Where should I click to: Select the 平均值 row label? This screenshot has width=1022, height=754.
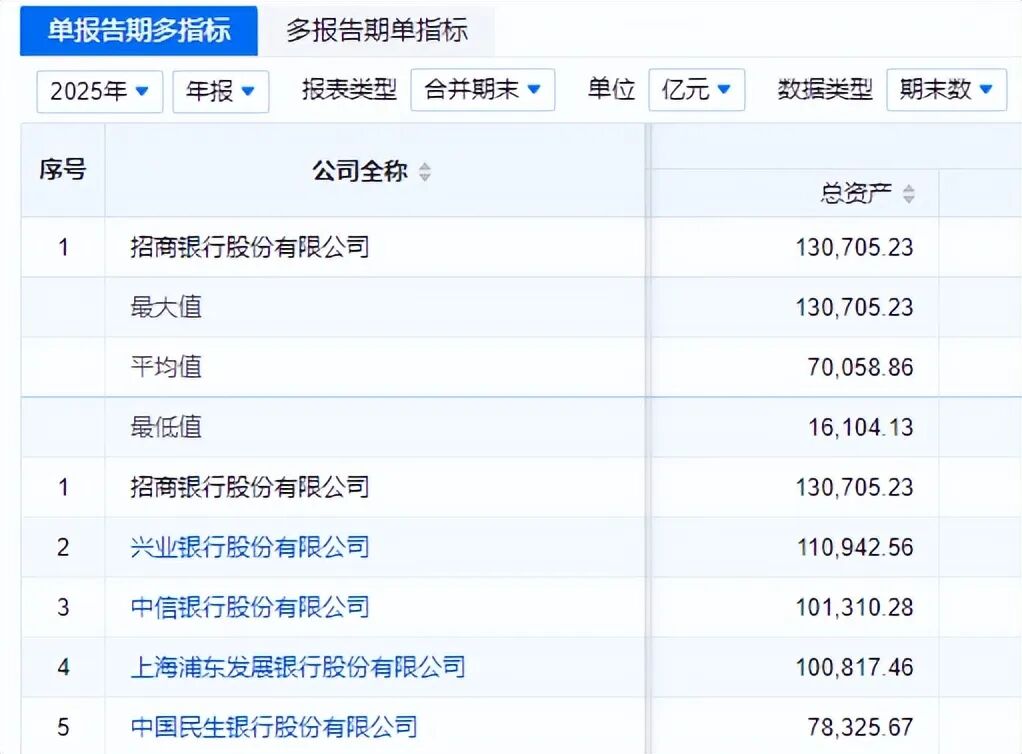[166, 367]
